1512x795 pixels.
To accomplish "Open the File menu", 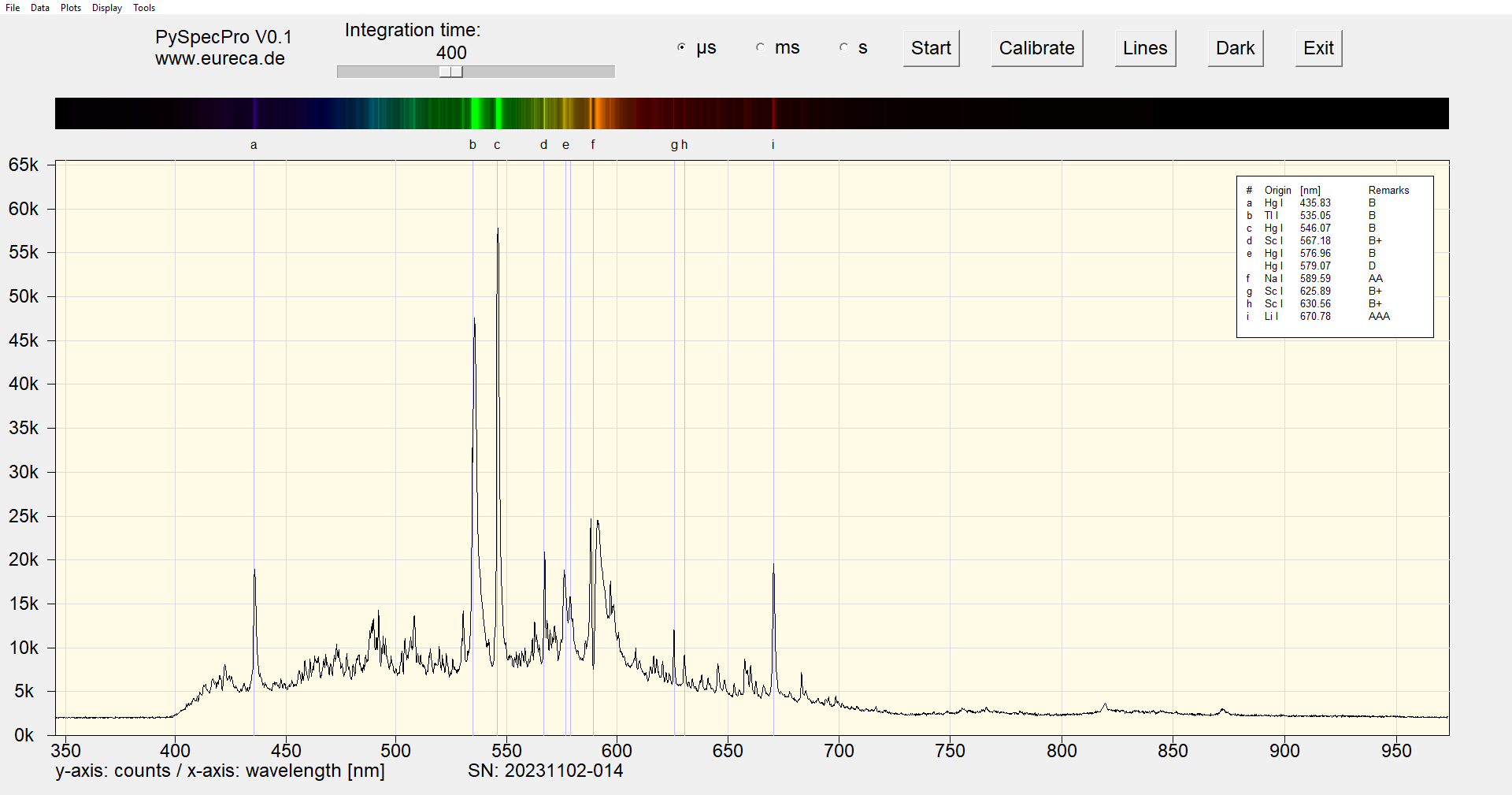I will pyautogui.click(x=13, y=8).
